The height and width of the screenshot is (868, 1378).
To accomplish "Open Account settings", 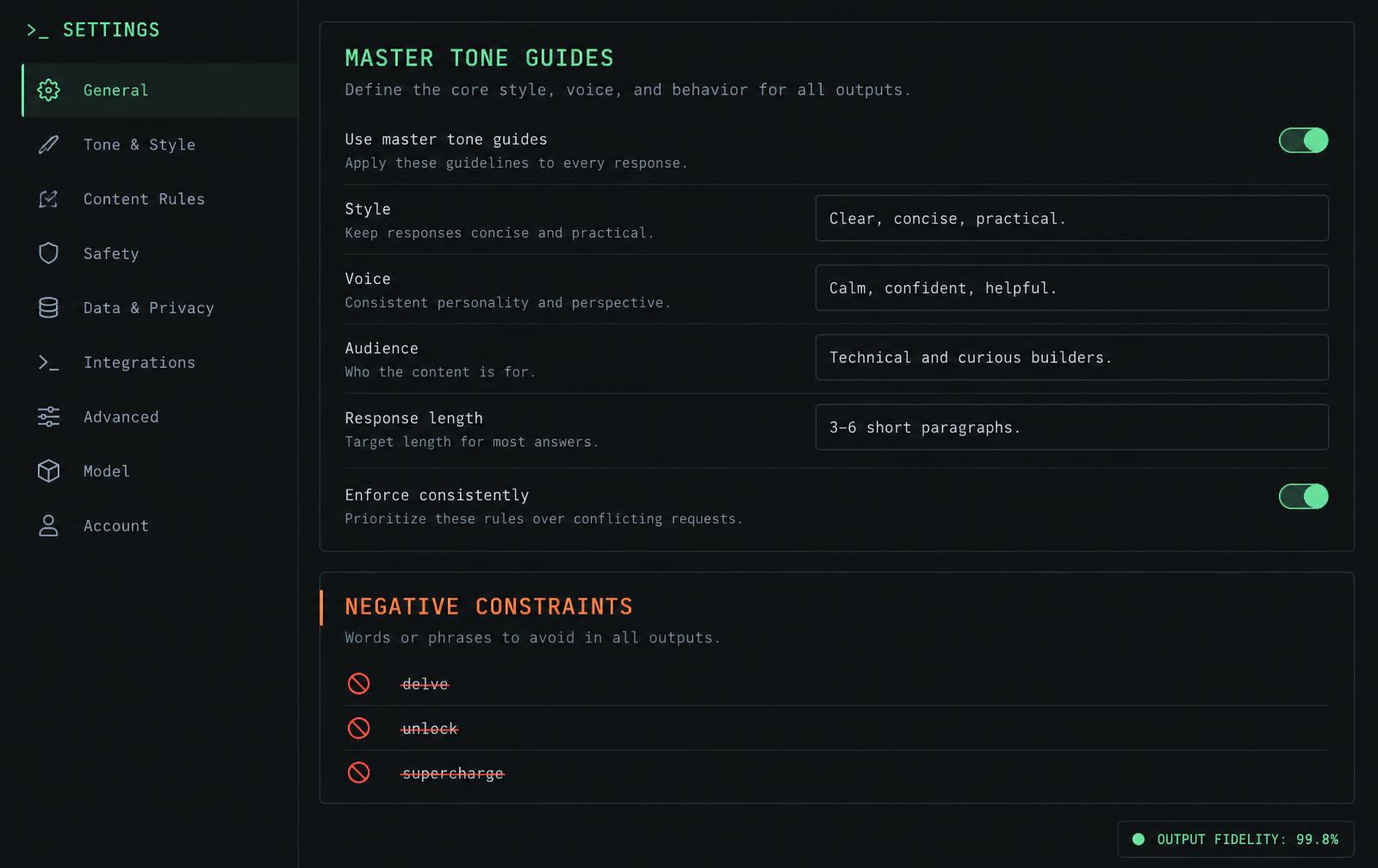I will click(x=160, y=525).
